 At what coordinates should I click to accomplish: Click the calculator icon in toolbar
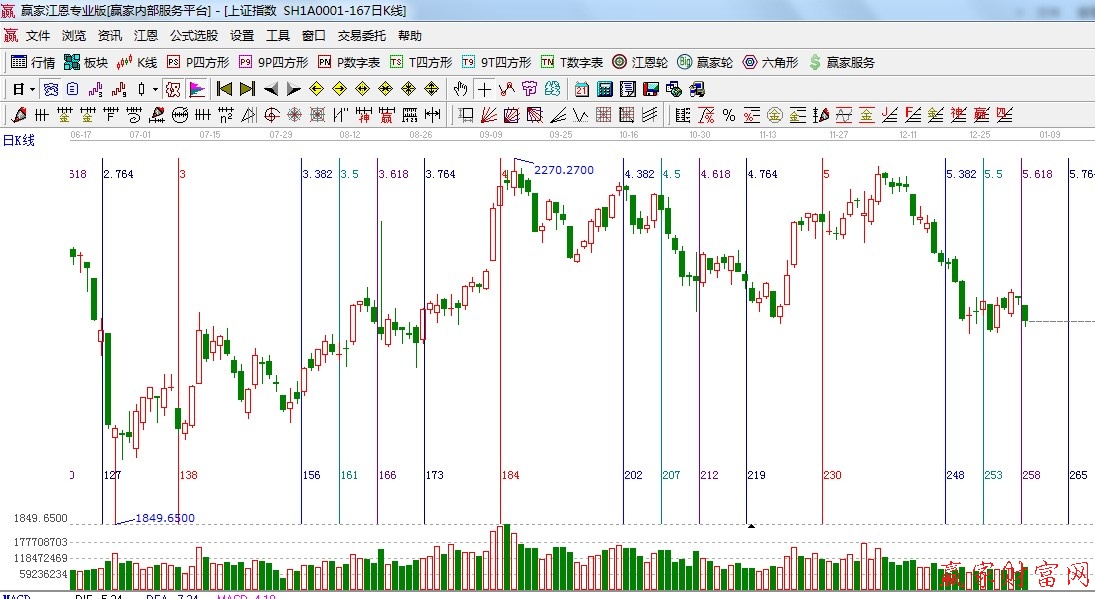(604, 89)
